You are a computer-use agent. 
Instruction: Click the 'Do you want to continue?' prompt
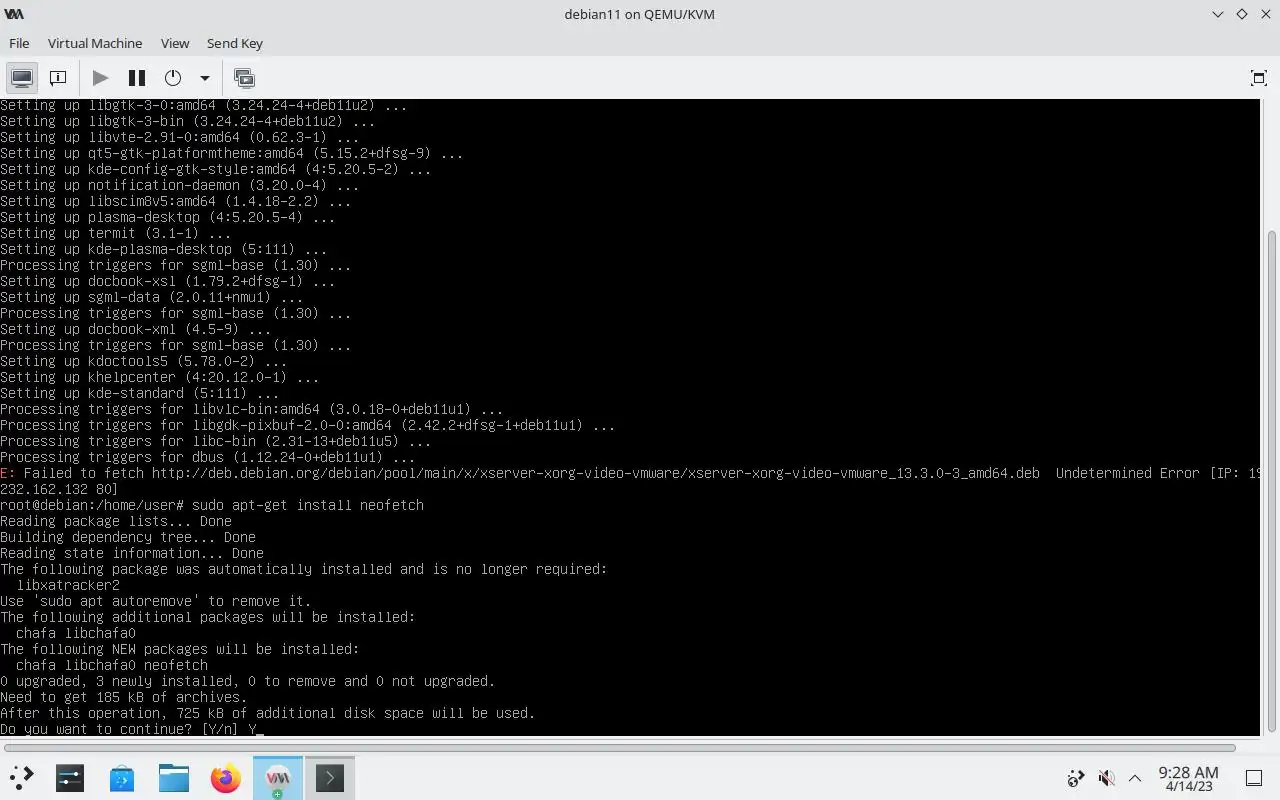[132, 729]
